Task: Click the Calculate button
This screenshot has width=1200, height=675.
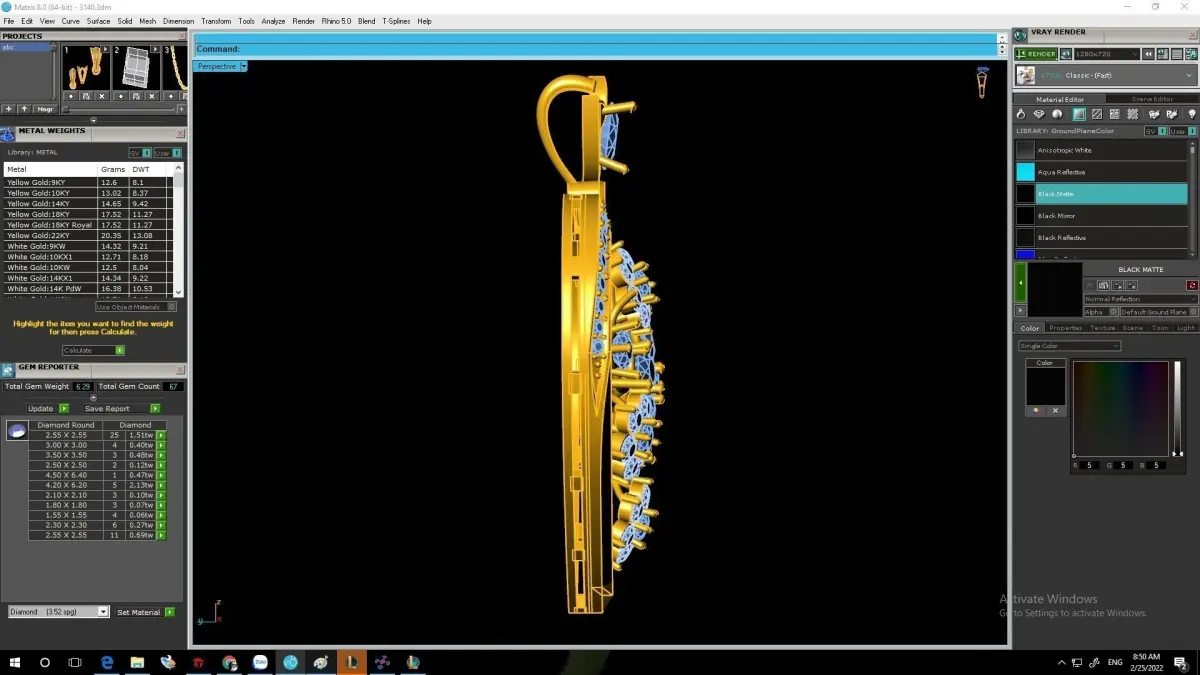Action: coord(93,350)
